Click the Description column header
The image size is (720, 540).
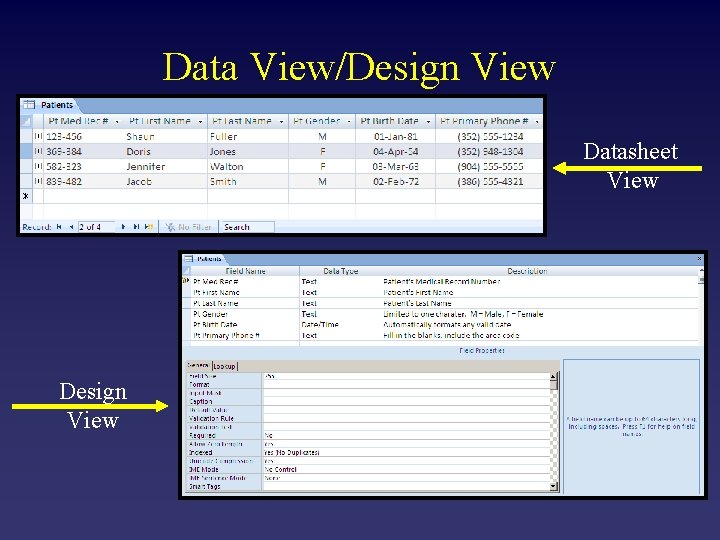point(527,271)
